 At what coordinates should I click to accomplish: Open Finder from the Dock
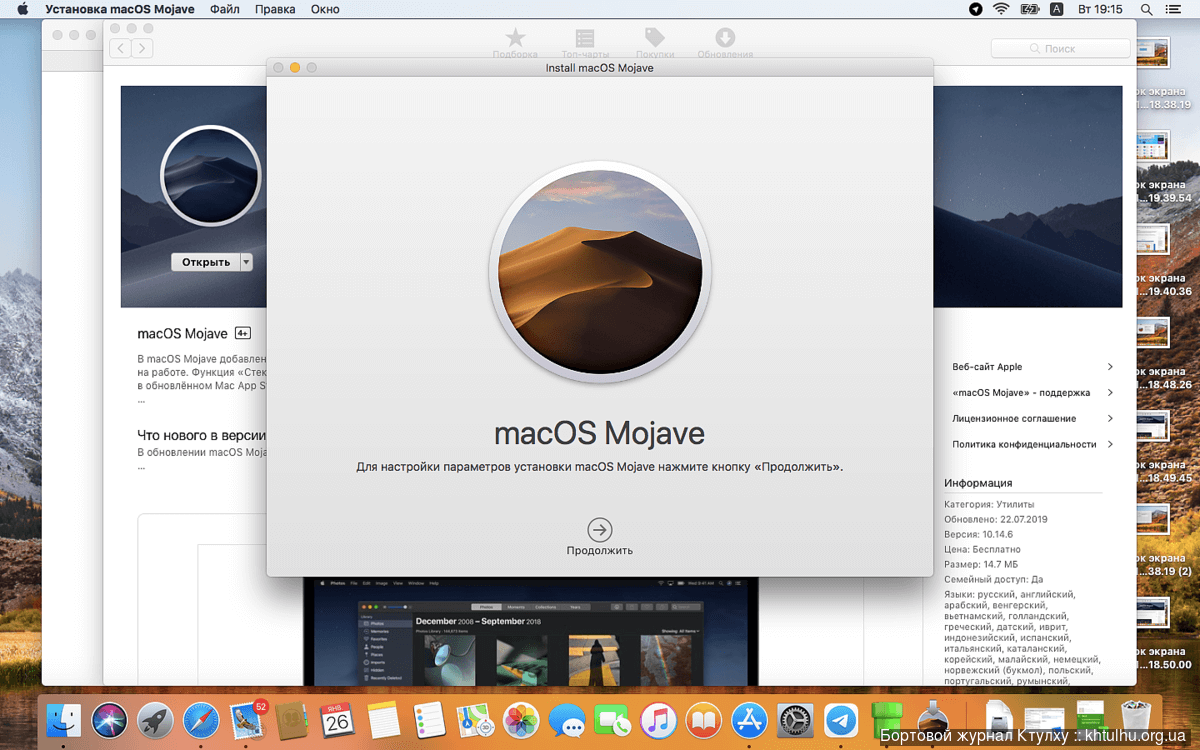click(65, 719)
